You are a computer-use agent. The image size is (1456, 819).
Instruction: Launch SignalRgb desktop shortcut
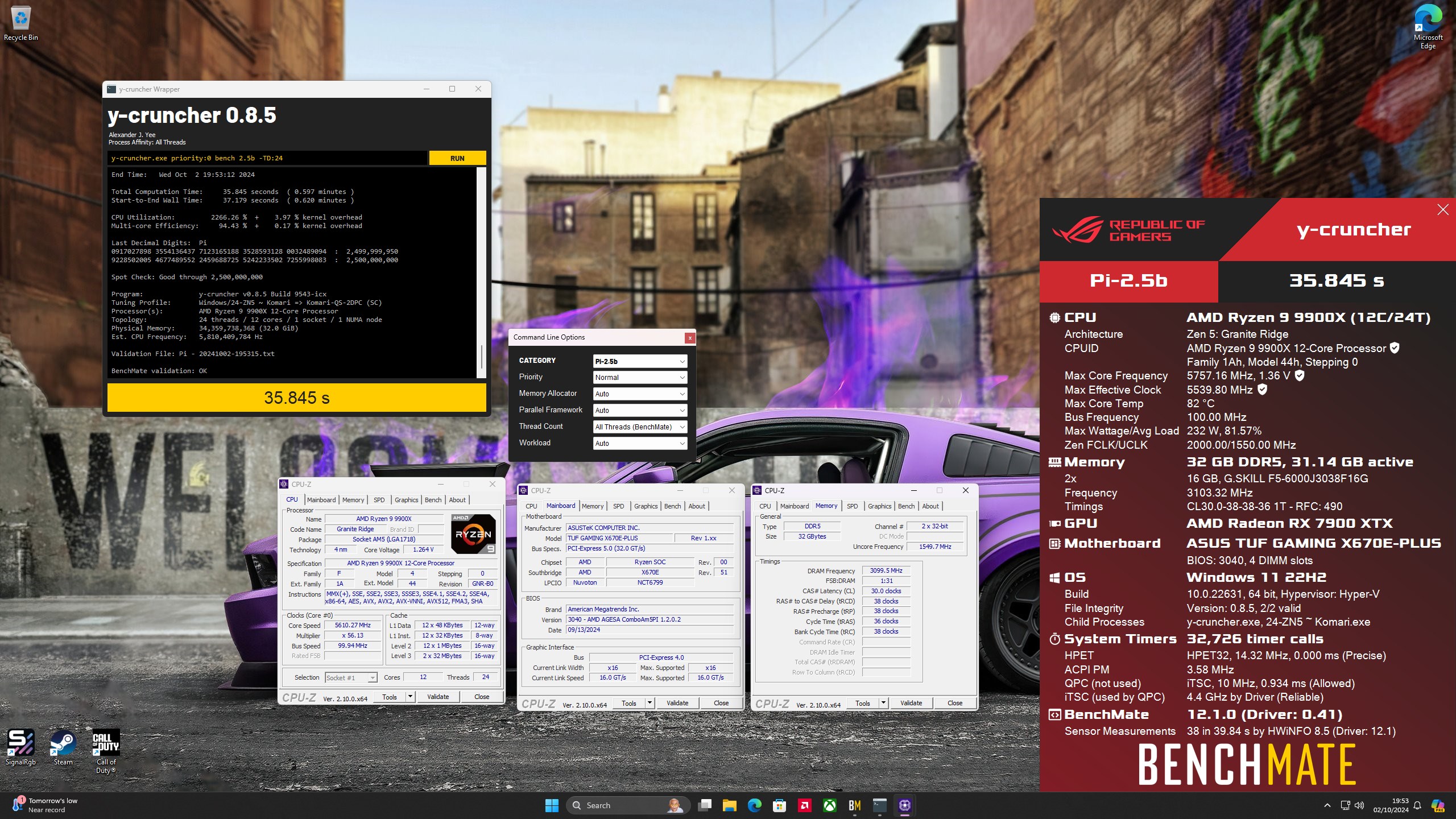[20, 747]
